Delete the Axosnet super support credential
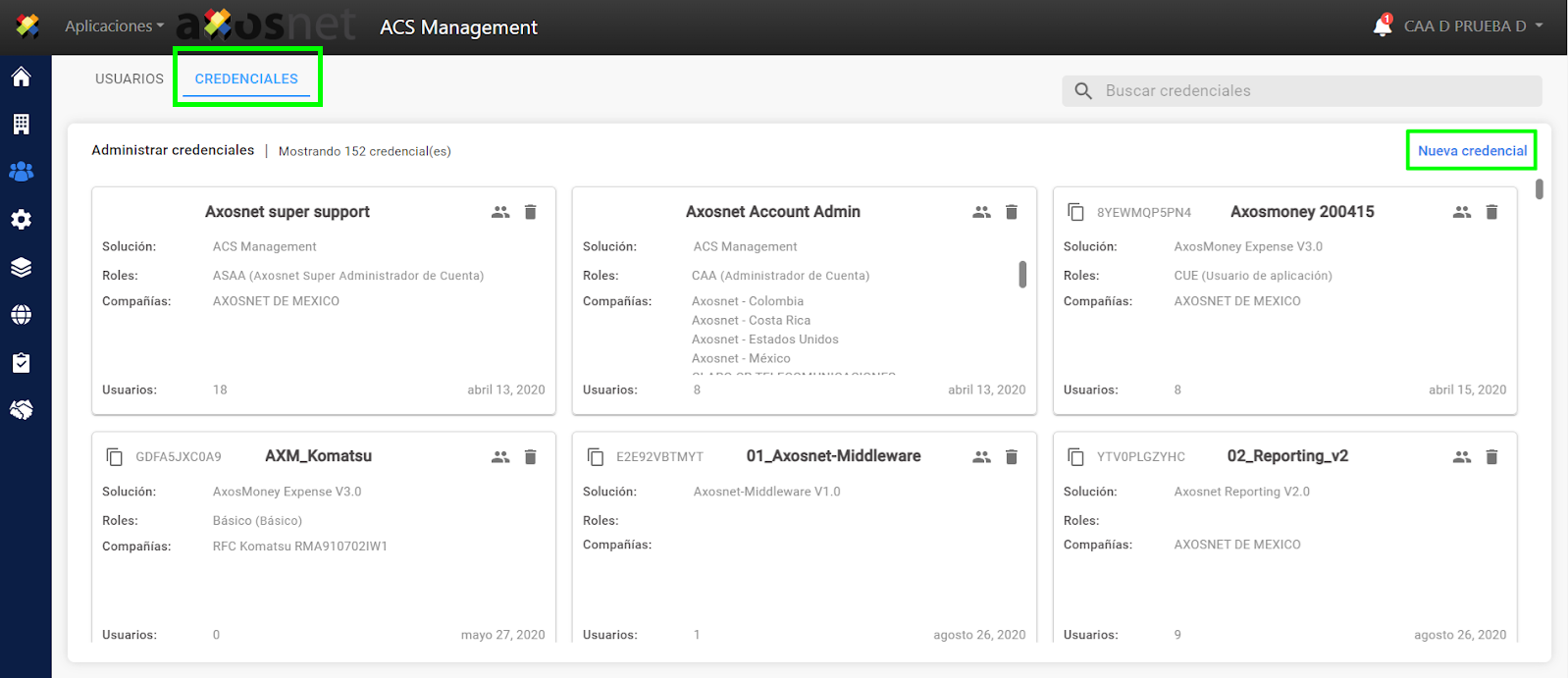This screenshot has height=678, width=1568. click(530, 212)
